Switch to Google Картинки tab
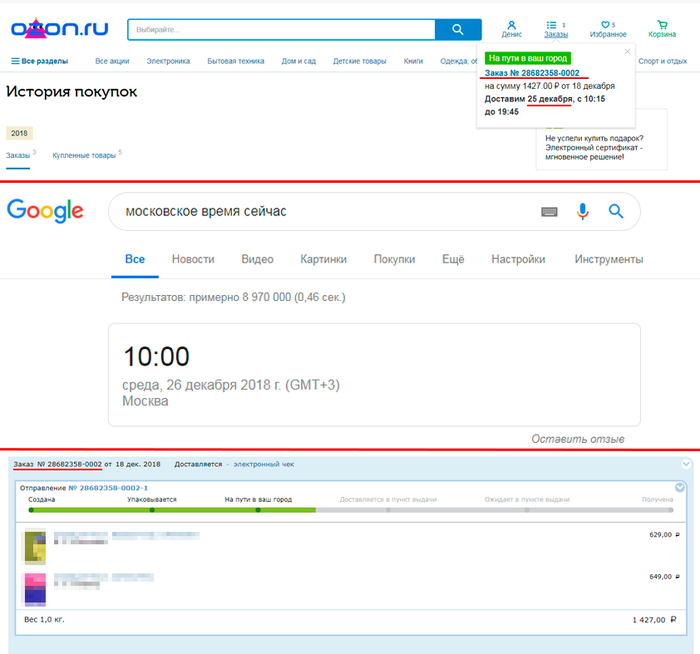 [323, 259]
